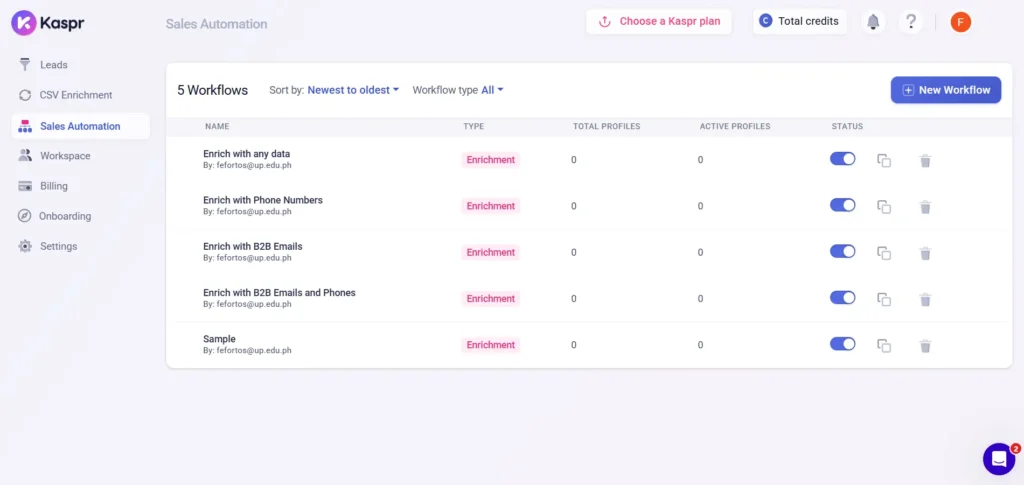The width and height of the screenshot is (1024, 485).
Task: Click Enrichment tag in Enrich with any data row
Action: tap(490, 160)
